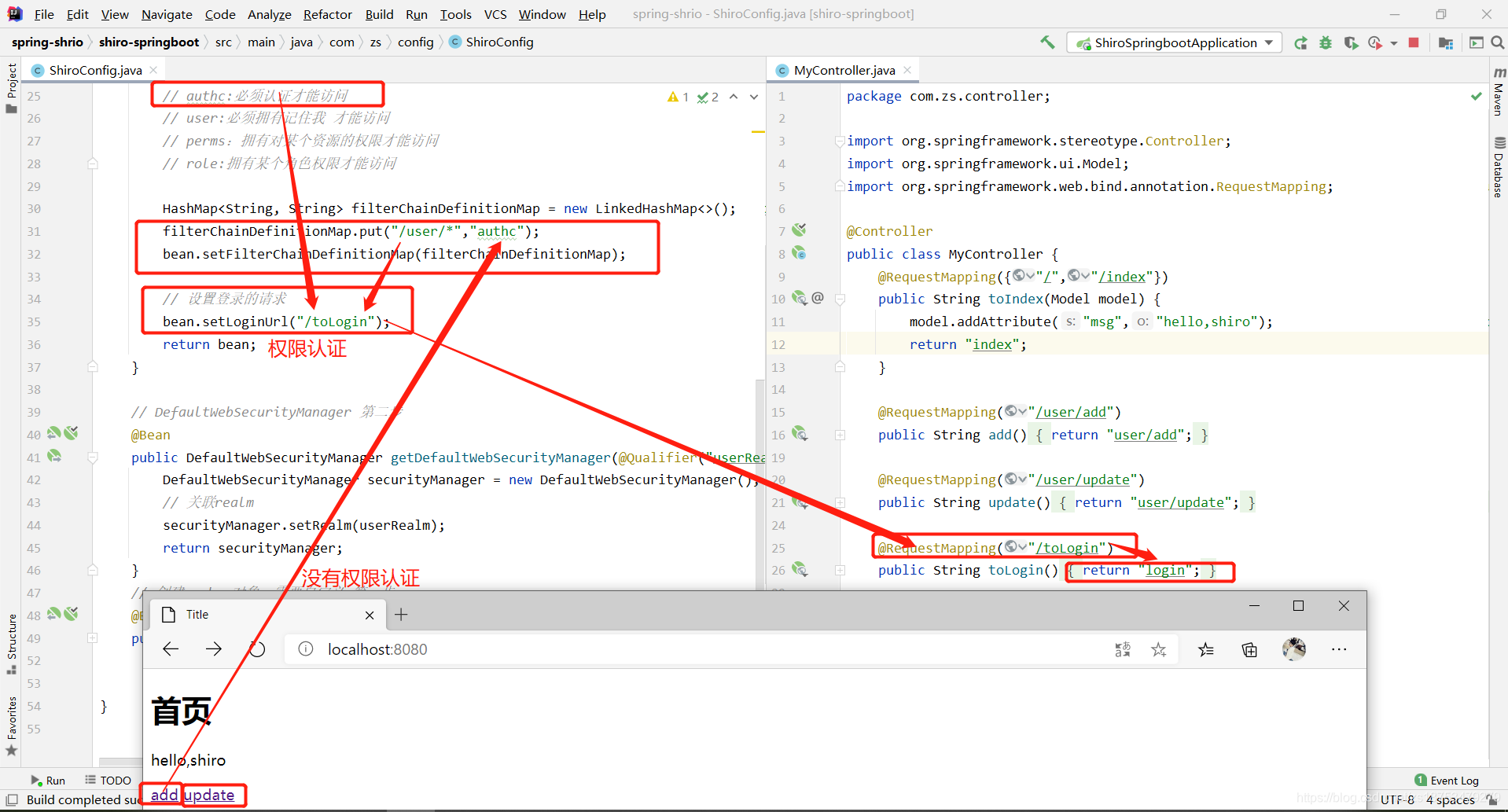Run with coverage shield icon
This screenshot has width=1508, height=812.
coord(1351,42)
